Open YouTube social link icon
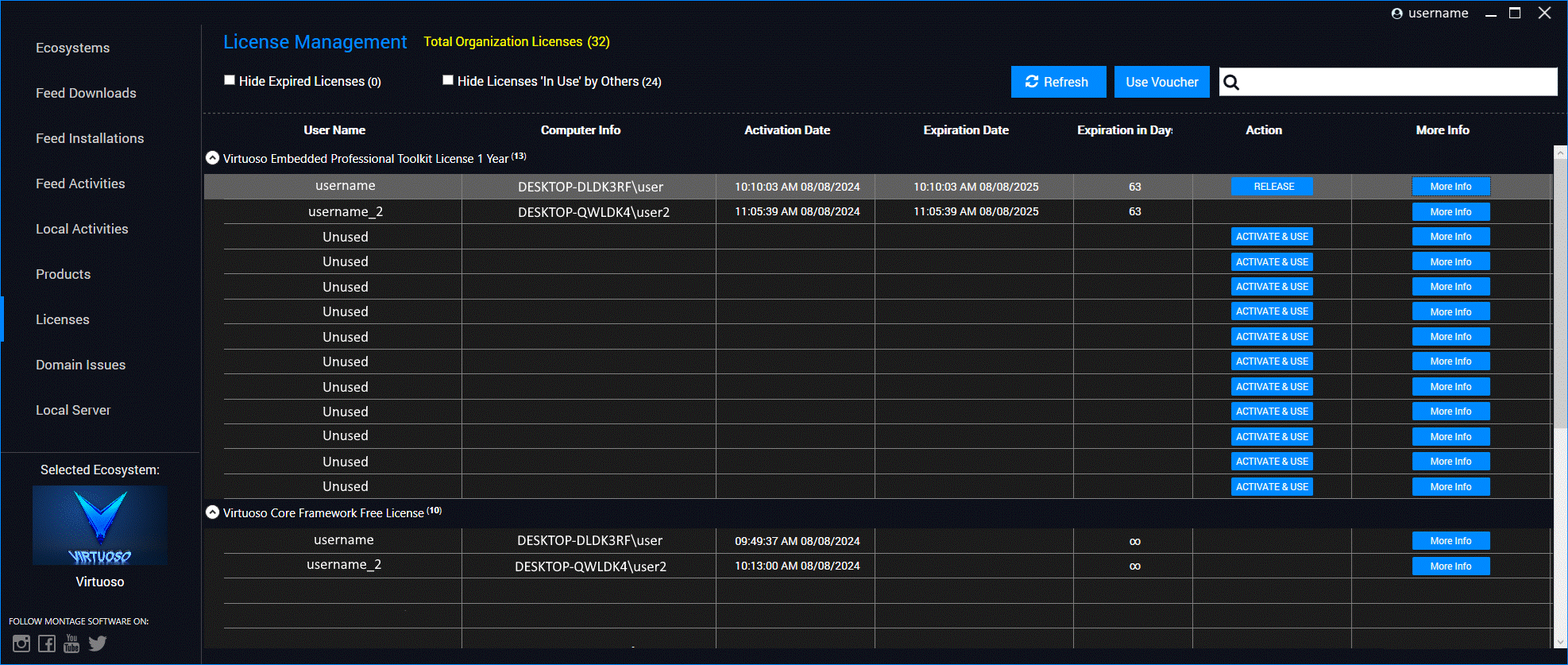Screen dimensions: 1568x665 pos(71,644)
